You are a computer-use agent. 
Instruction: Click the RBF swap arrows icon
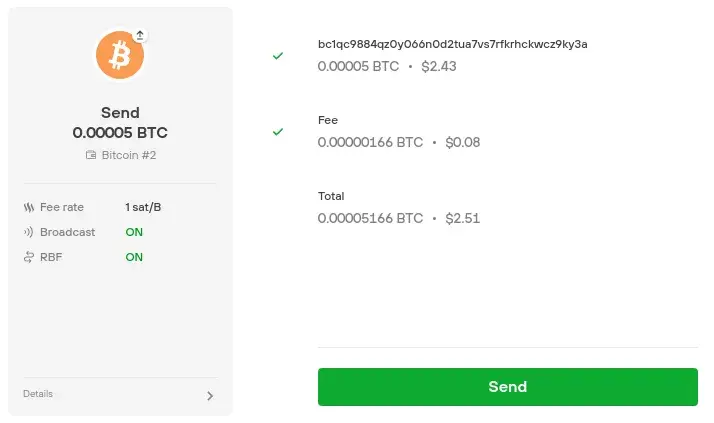[29, 257]
